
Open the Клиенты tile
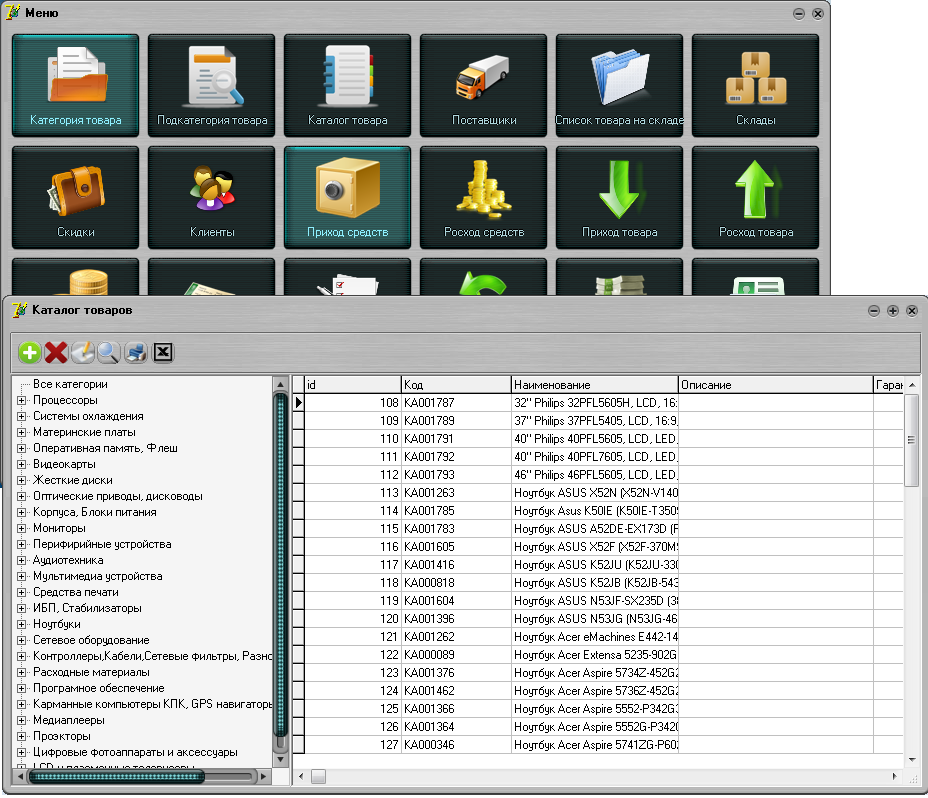[x=211, y=197]
